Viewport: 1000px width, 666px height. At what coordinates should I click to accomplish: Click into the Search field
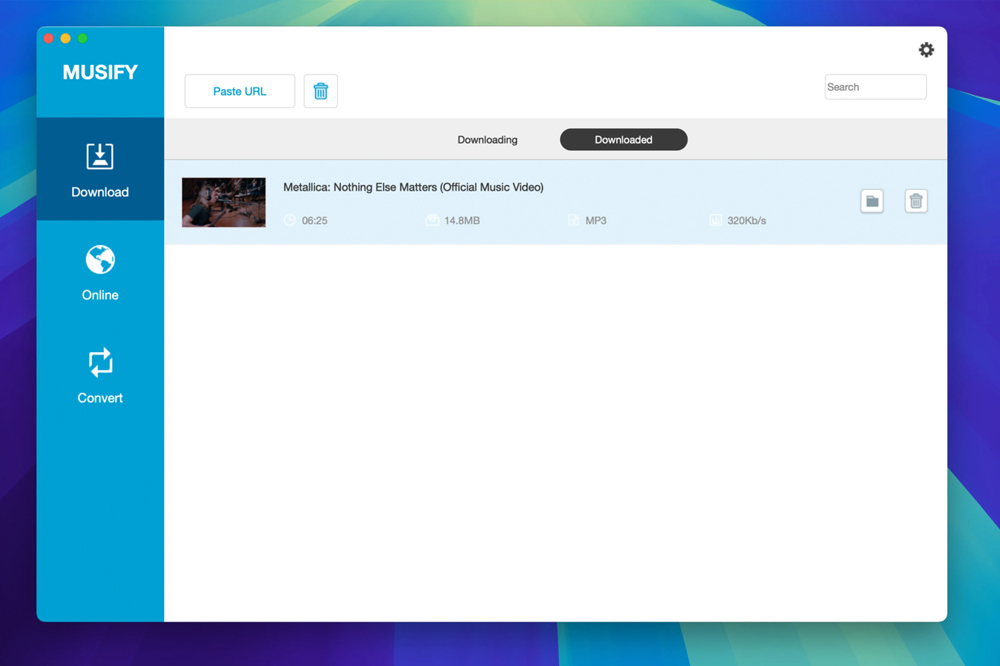[x=875, y=87]
